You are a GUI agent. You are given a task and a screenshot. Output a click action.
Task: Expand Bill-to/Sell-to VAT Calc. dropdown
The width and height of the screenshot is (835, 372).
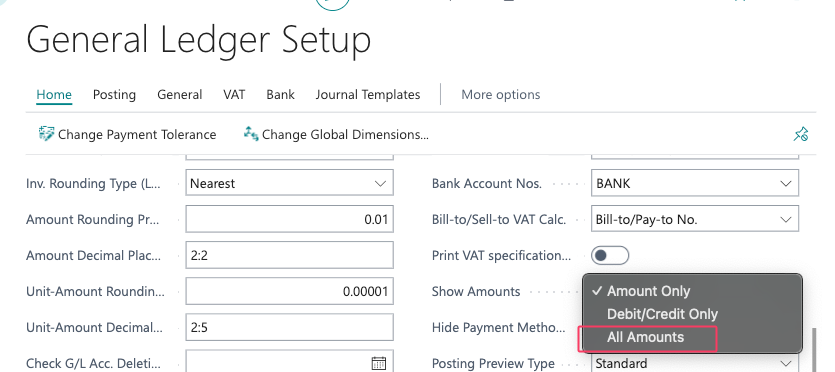pos(694,219)
